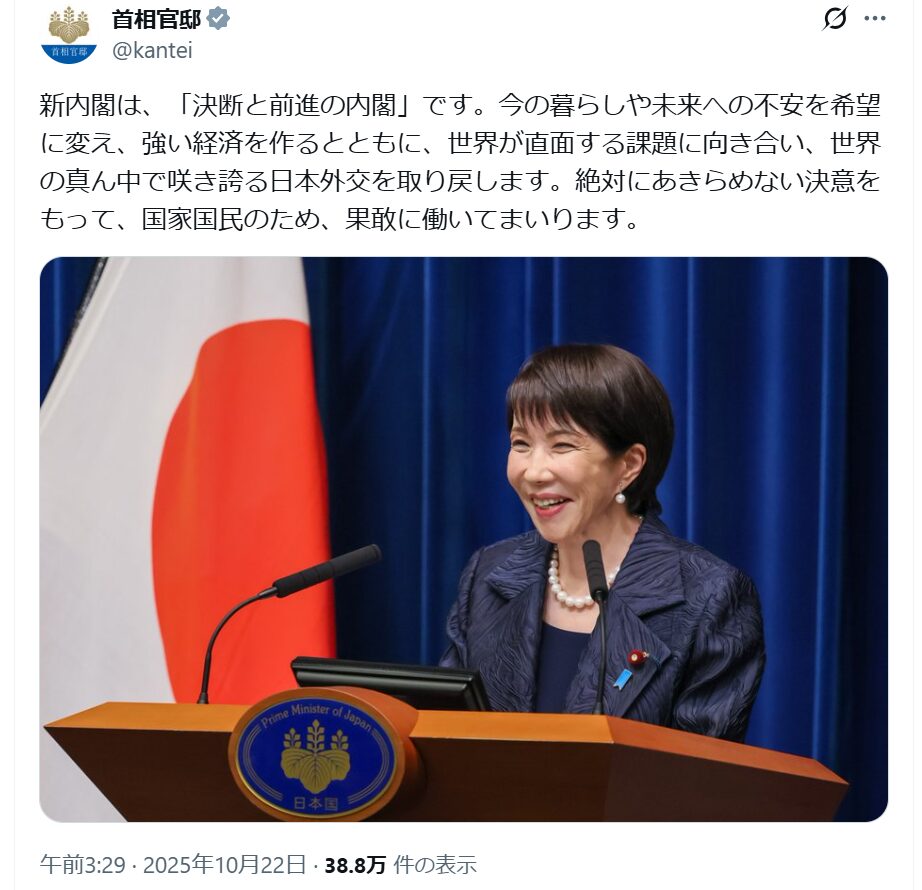Open the press conference photo
The width and height of the screenshot is (922, 890).
click(x=463, y=539)
